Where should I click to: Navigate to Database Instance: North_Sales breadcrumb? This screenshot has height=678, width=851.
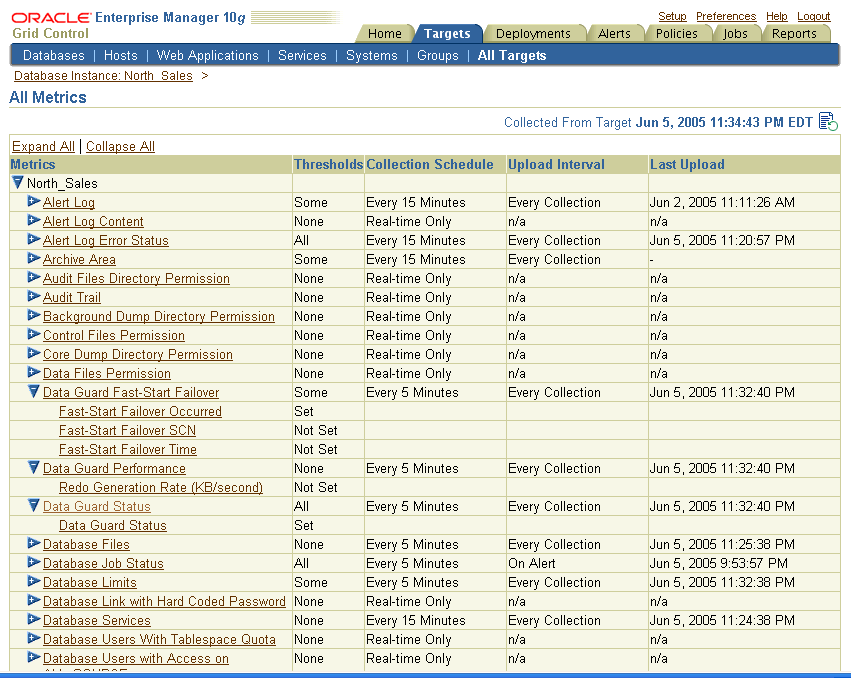[103, 75]
